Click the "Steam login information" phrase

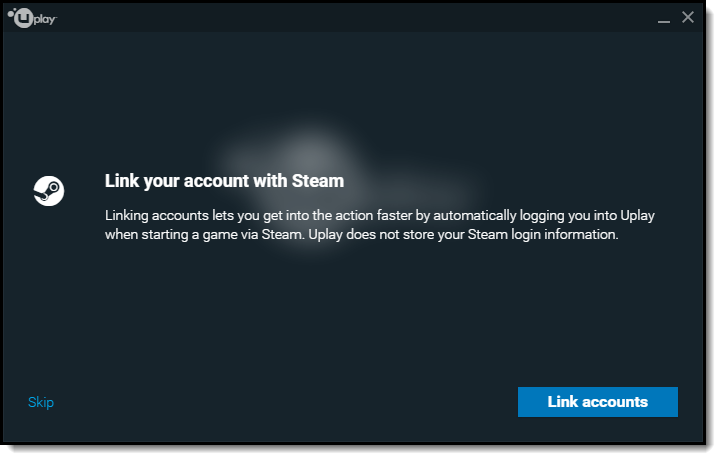click(543, 235)
